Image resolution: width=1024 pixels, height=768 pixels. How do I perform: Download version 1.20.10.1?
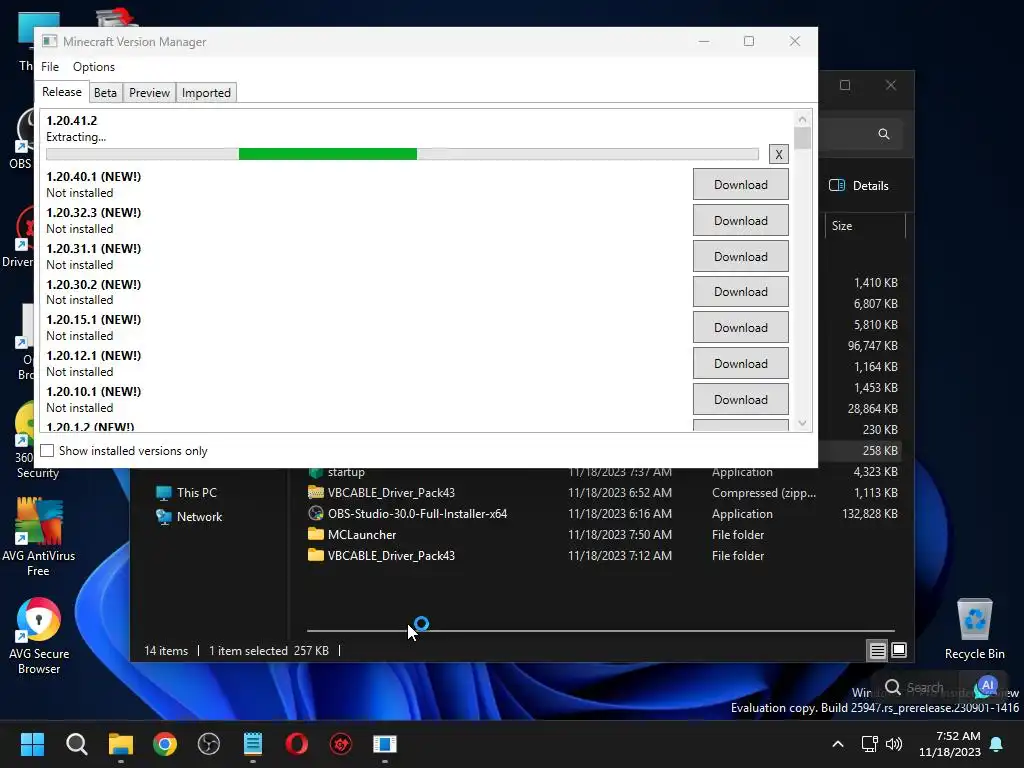[741, 400]
